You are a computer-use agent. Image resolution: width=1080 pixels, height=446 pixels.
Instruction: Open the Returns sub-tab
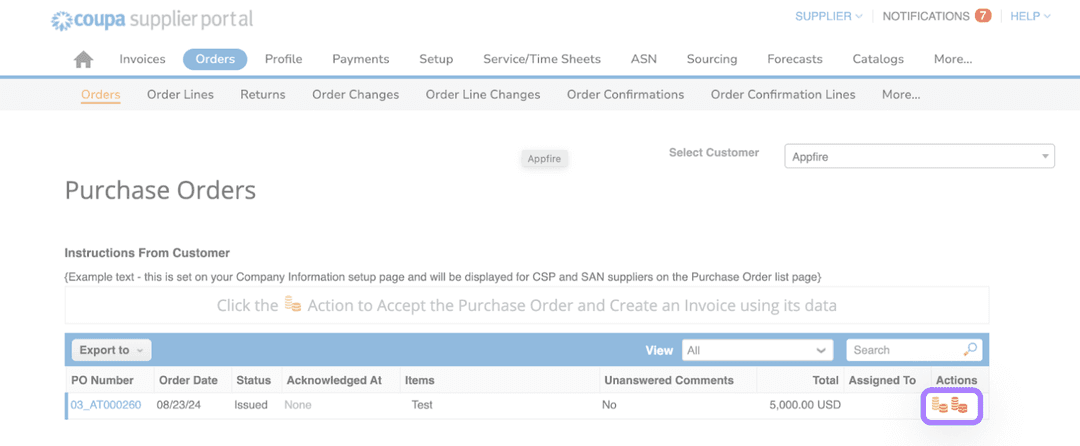click(262, 94)
